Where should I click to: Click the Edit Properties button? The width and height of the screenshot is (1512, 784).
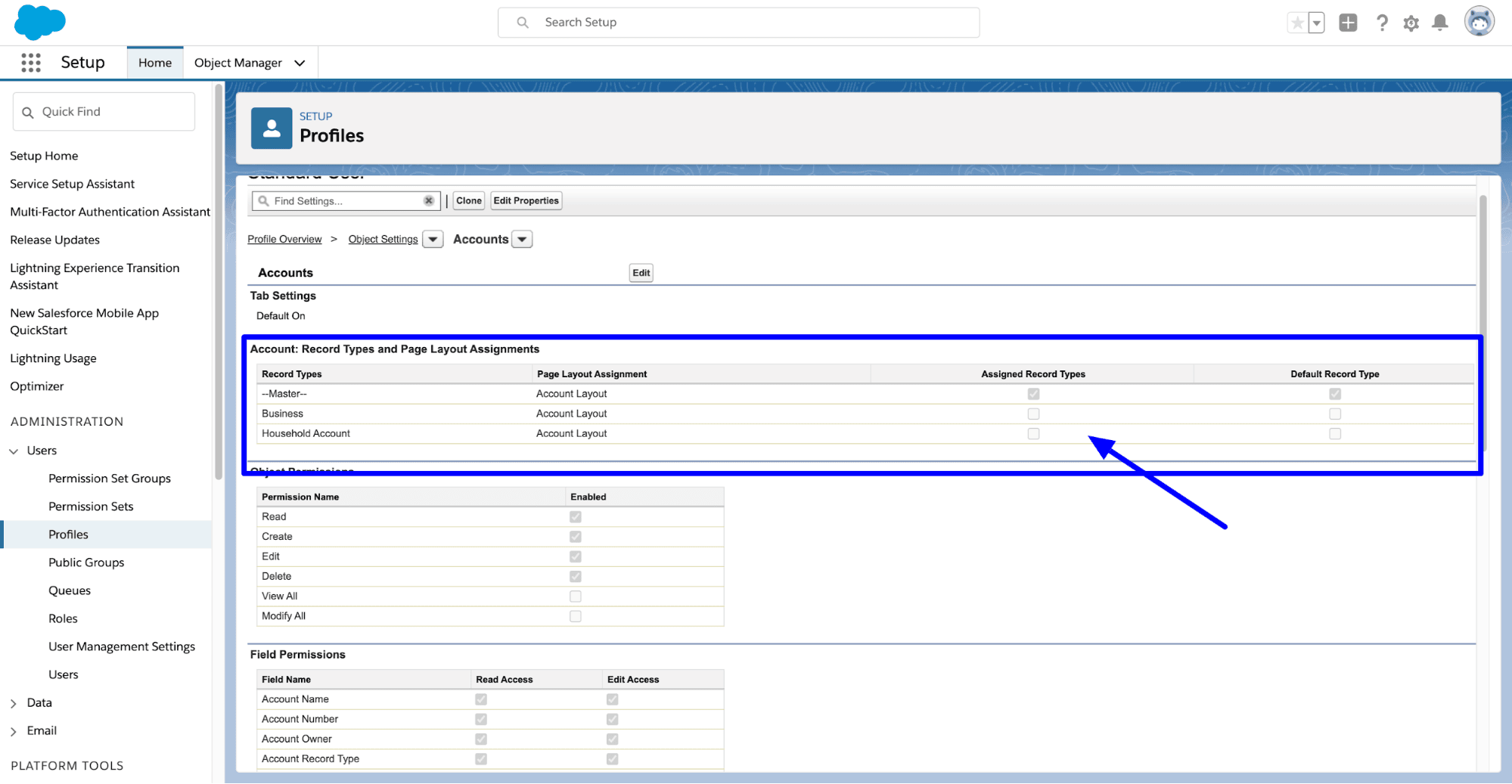coord(526,200)
